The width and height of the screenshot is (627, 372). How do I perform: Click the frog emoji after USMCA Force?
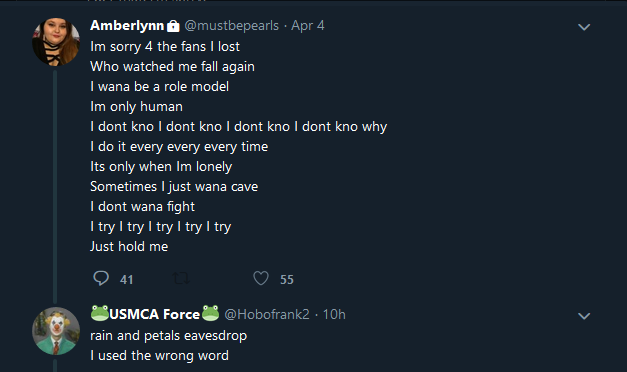point(210,313)
